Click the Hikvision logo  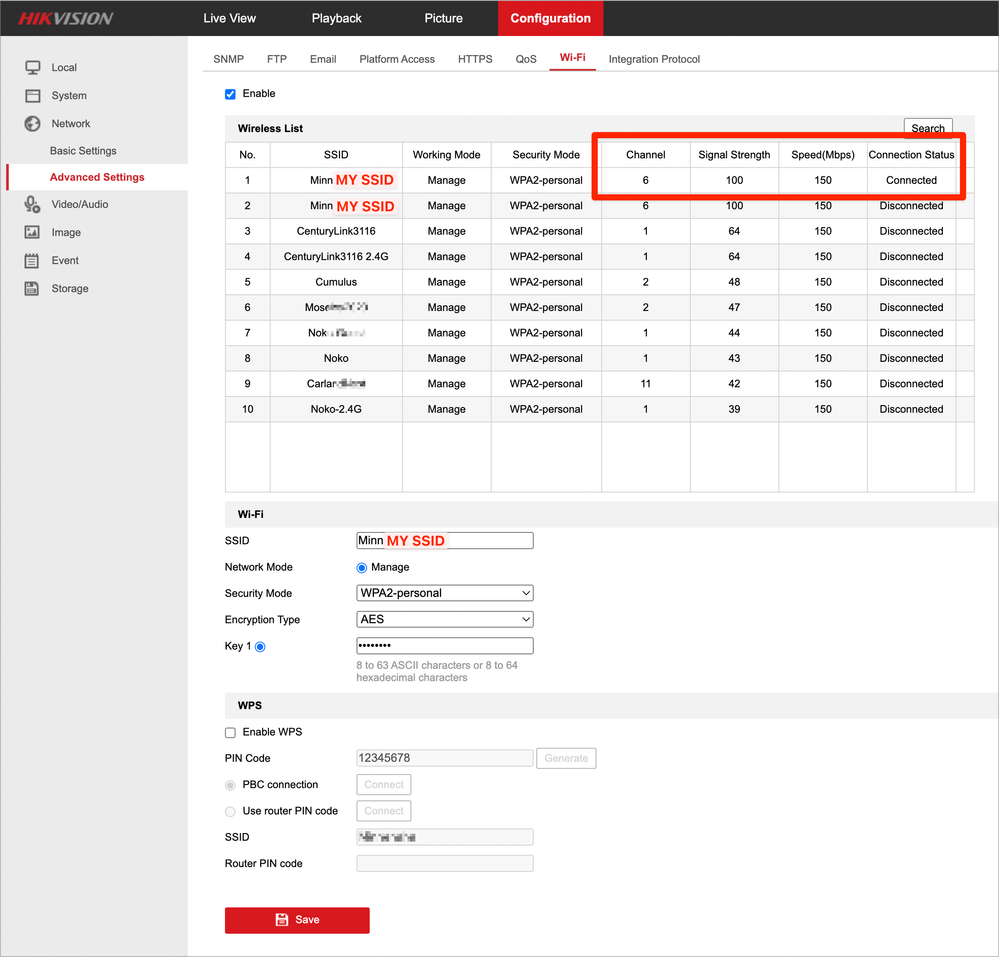click(65, 18)
